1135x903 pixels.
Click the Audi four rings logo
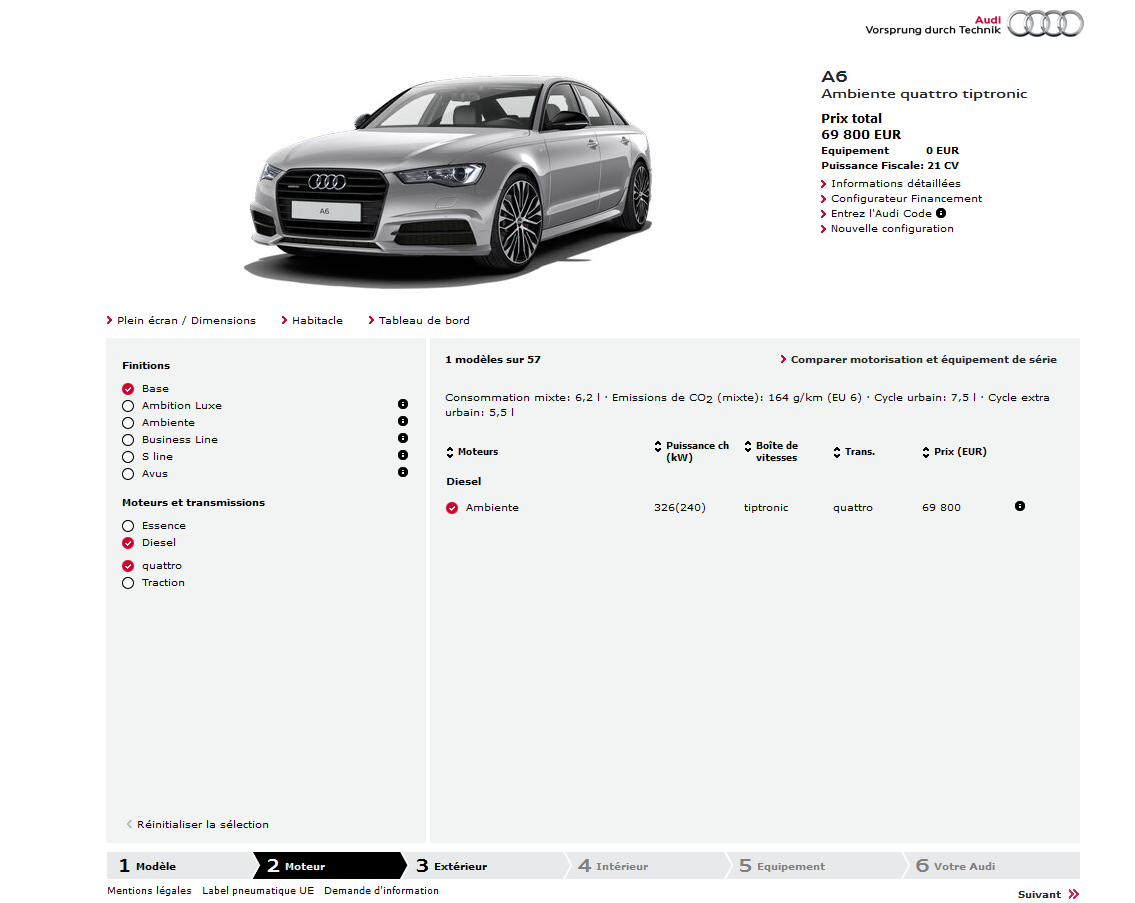1045,24
